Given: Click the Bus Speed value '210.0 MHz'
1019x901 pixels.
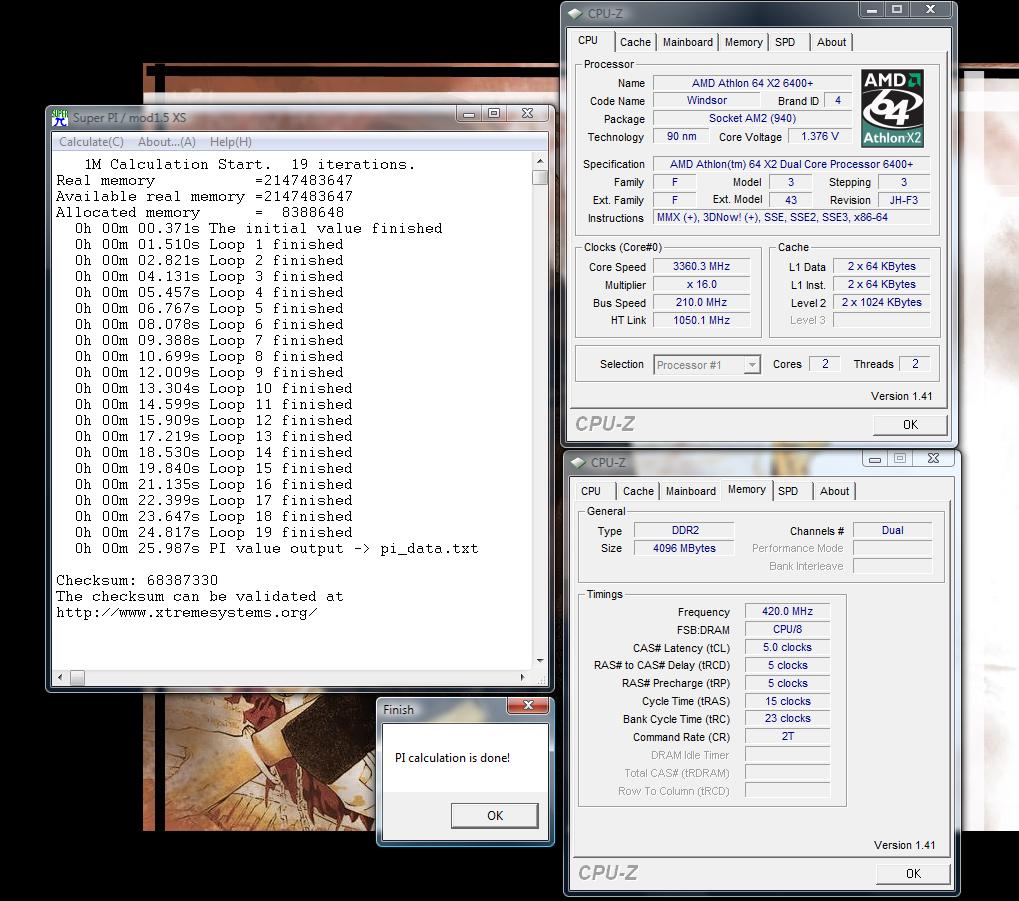Looking at the screenshot, I should coord(701,302).
